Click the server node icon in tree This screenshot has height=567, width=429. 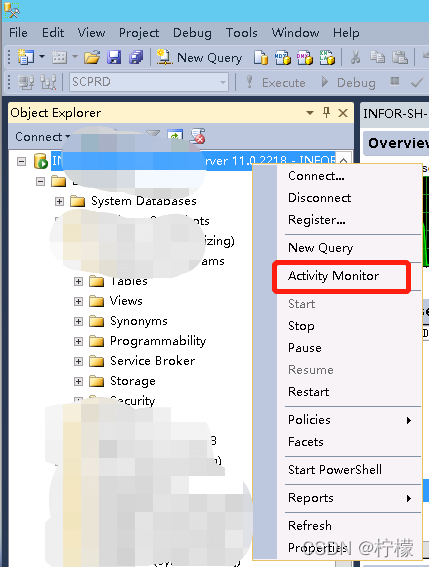[41, 161]
